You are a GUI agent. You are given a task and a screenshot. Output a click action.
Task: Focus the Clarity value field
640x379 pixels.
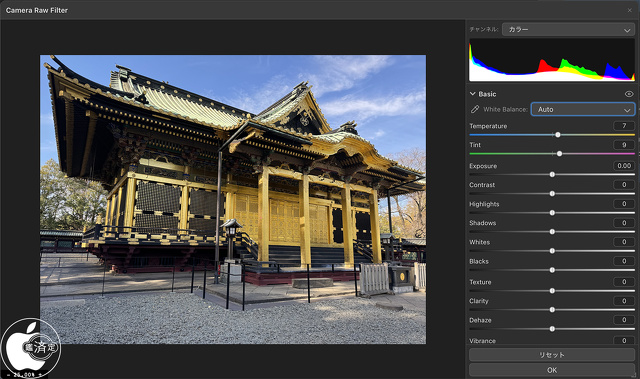coord(624,301)
